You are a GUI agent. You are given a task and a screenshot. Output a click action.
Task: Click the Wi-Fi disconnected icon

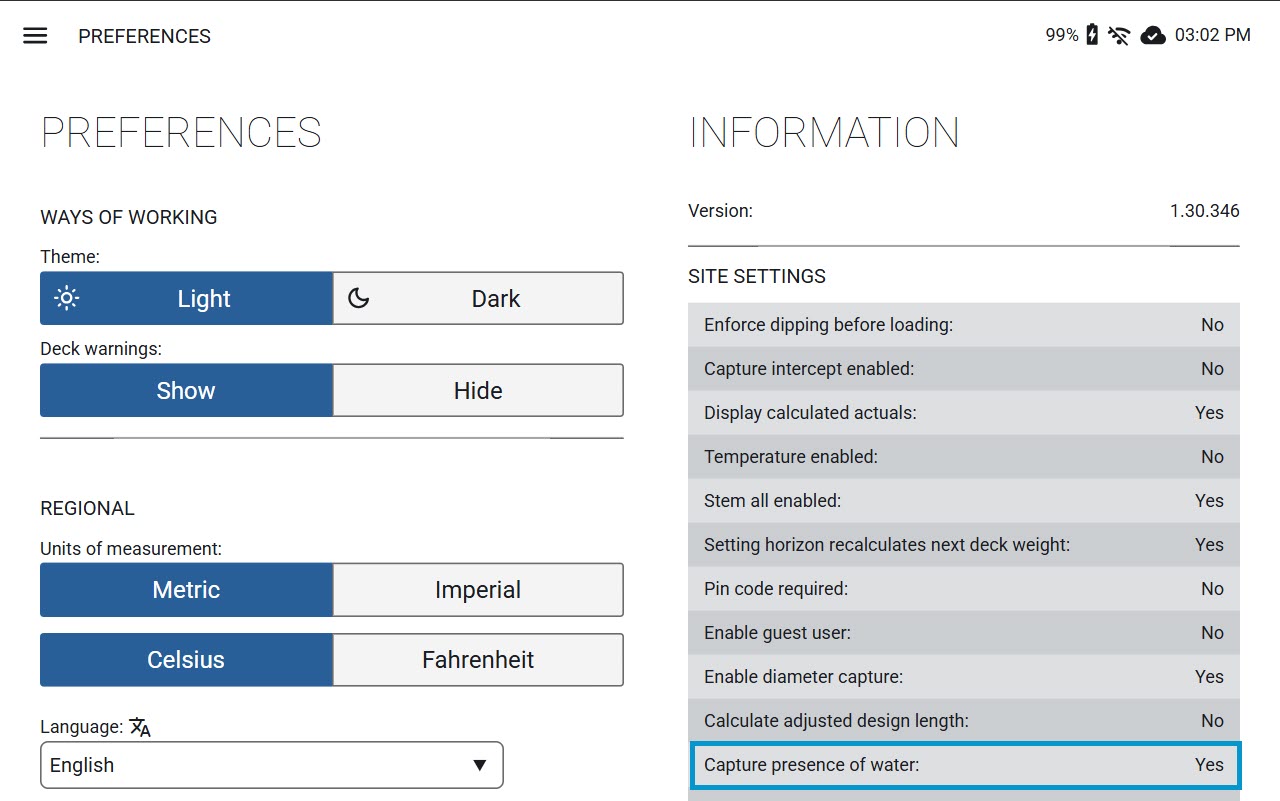point(1119,36)
